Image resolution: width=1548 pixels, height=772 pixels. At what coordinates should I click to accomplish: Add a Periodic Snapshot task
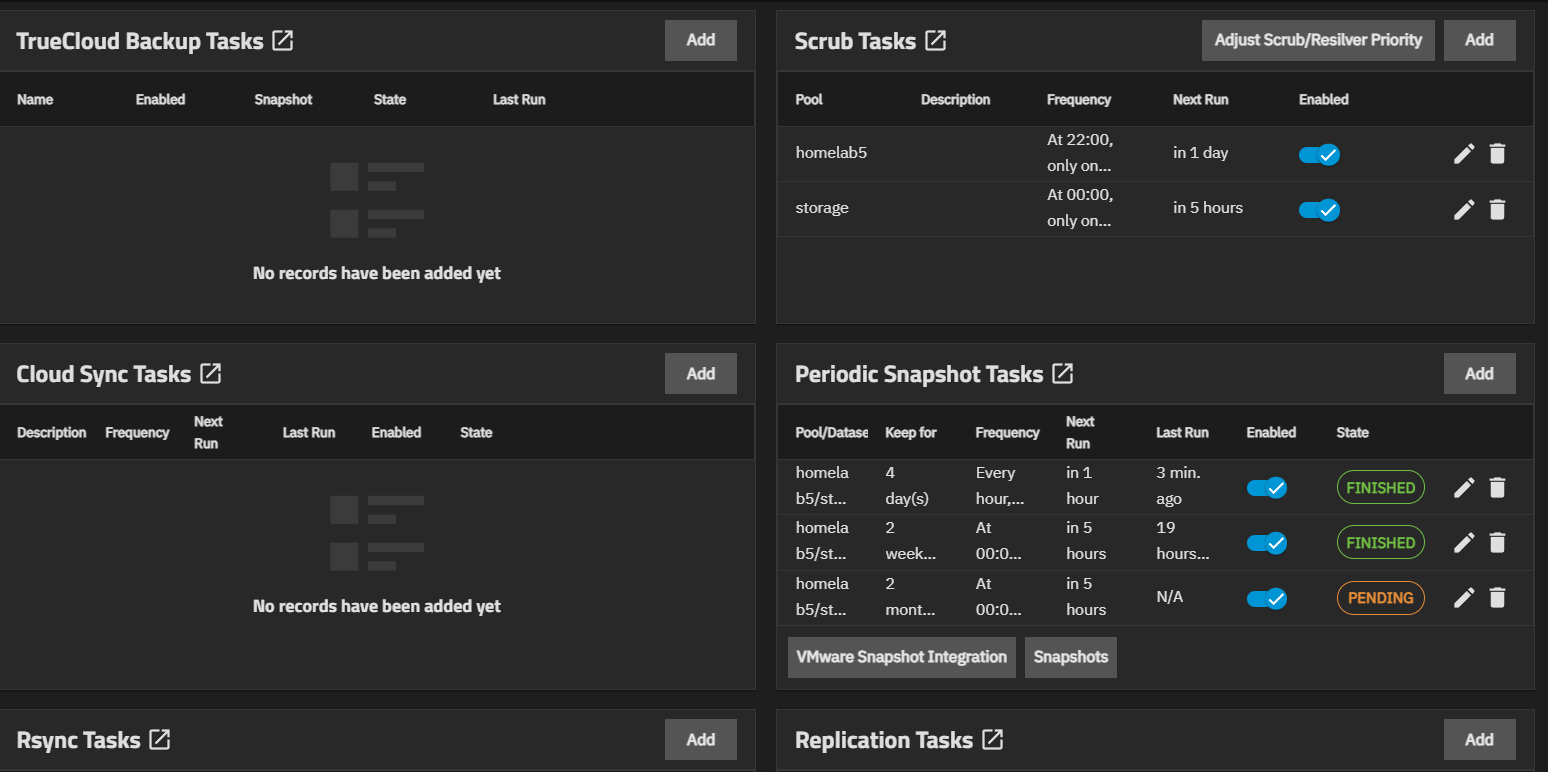(1479, 373)
